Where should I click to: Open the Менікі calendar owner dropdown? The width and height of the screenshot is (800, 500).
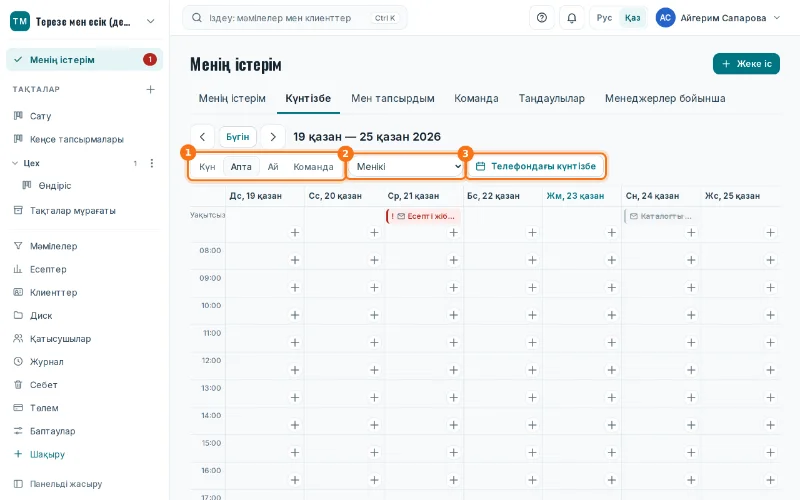[406, 166]
